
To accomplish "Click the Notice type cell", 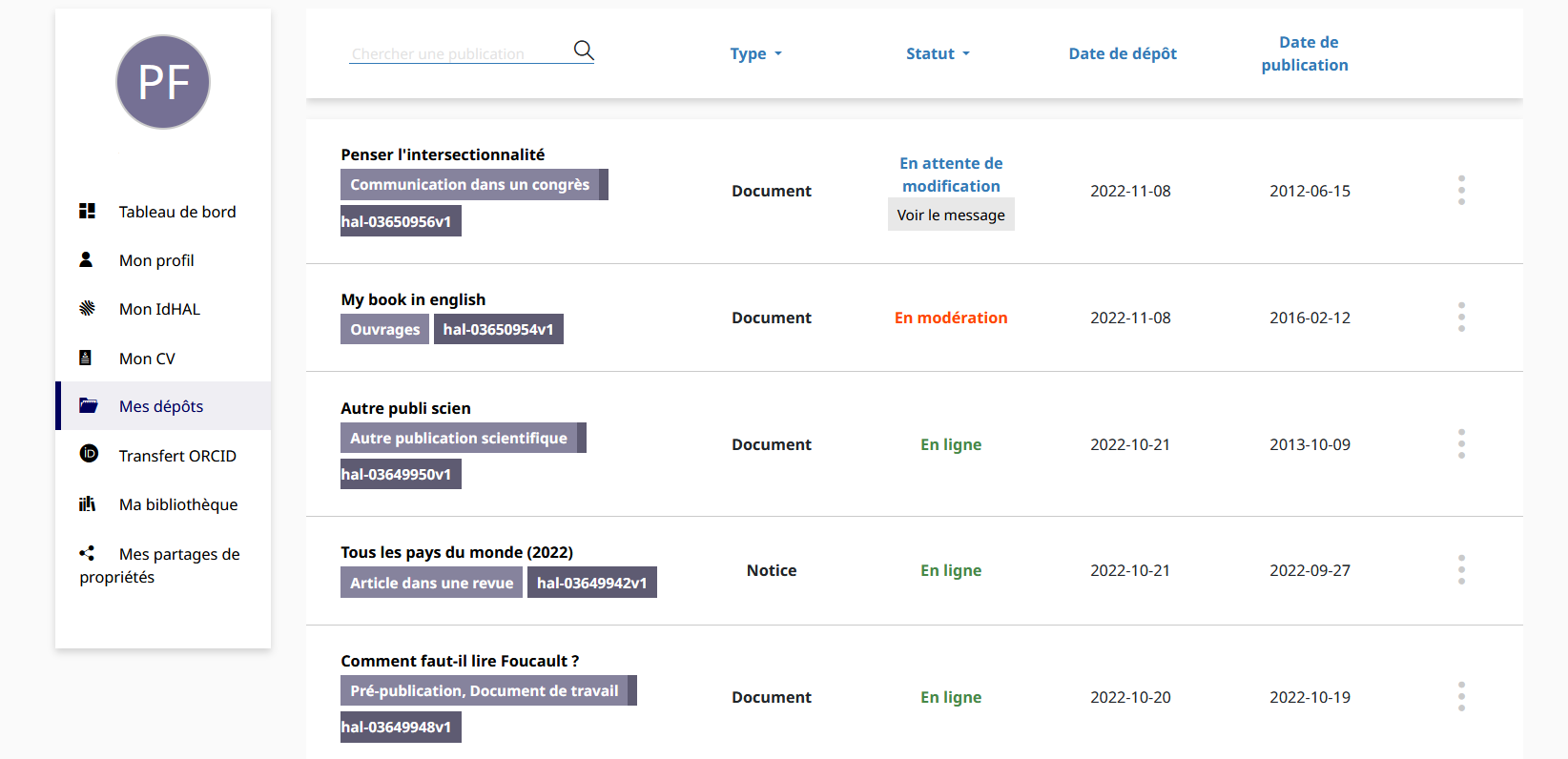I will tap(772, 570).
